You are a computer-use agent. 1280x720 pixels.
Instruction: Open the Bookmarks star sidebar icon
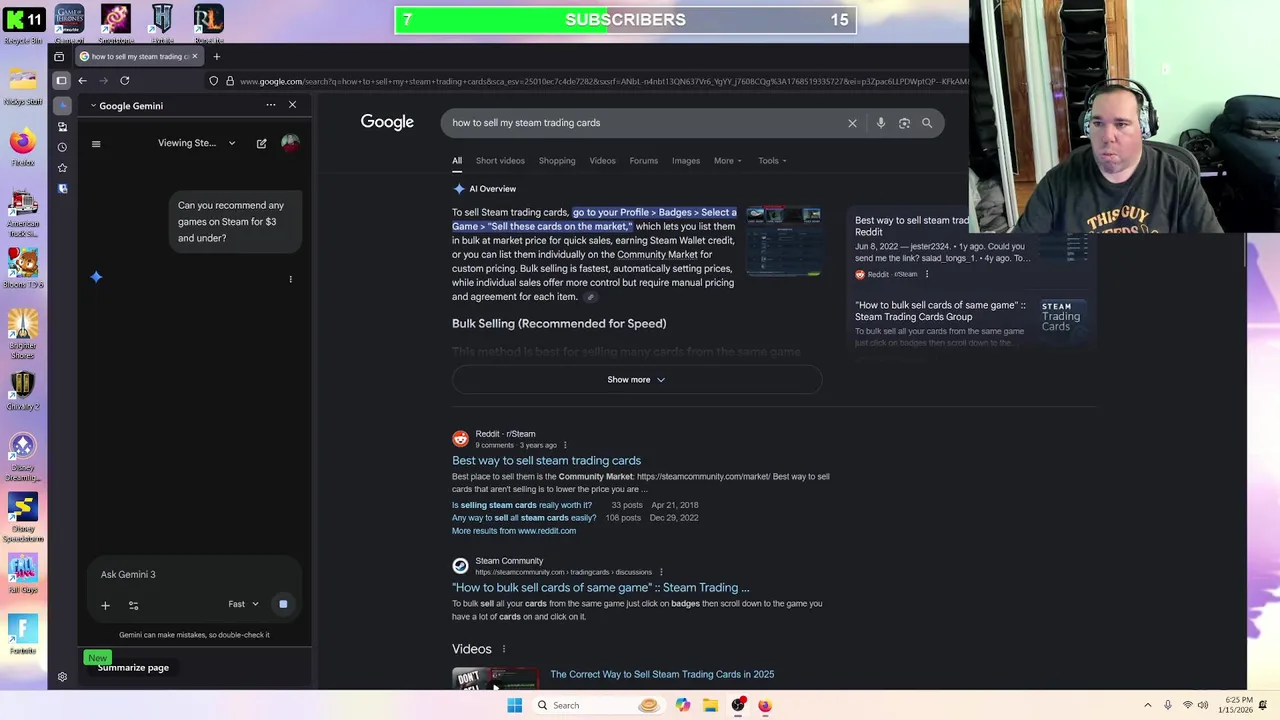pos(62,167)
